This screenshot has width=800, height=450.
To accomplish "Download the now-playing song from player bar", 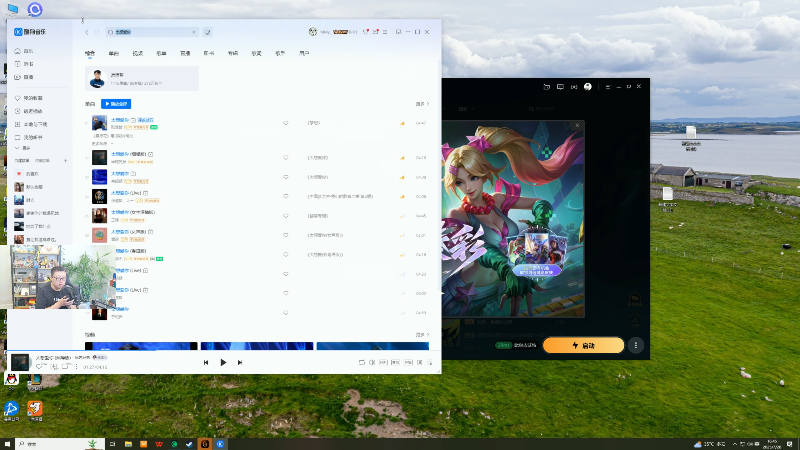I will point(54,367).
